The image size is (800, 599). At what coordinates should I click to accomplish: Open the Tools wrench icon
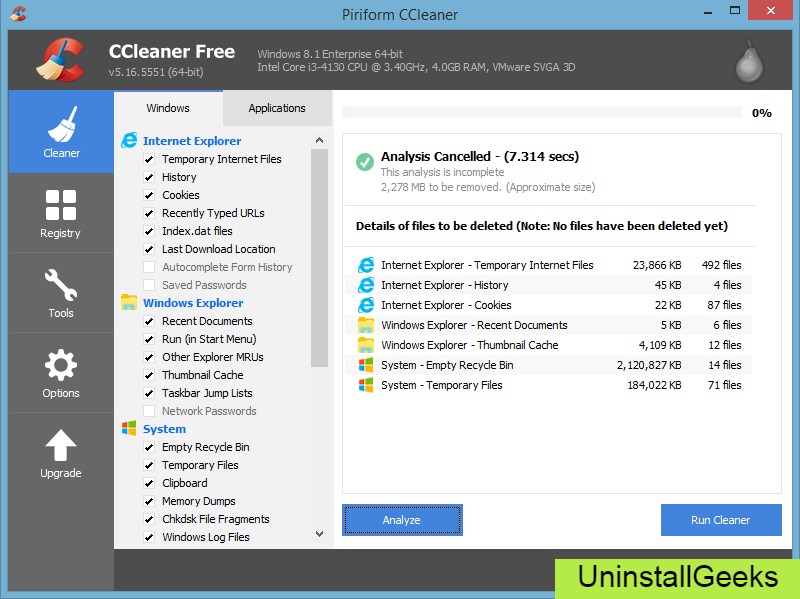[x=61, y=284]
